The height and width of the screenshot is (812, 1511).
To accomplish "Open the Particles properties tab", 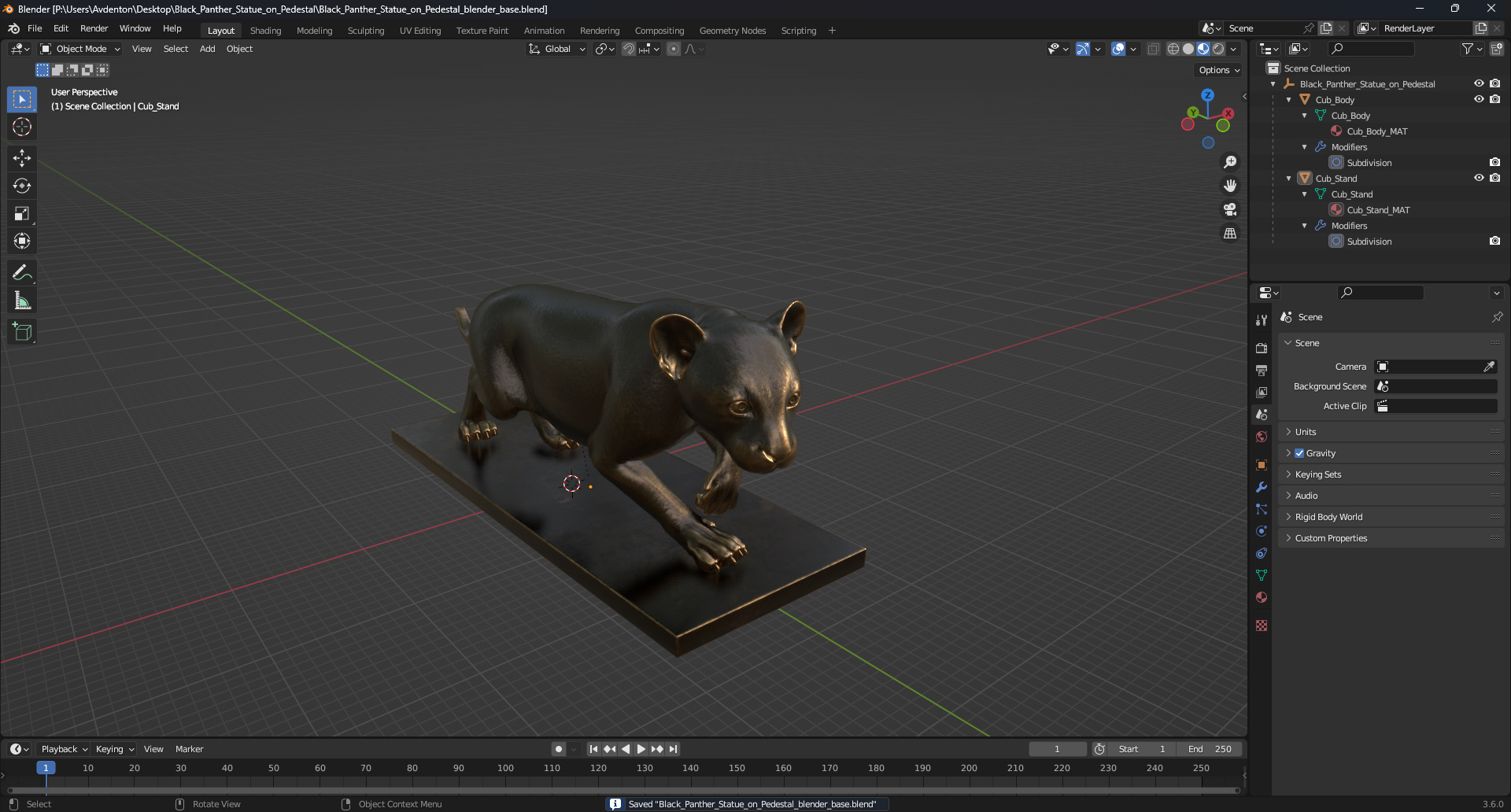I will coord(1262,509).
